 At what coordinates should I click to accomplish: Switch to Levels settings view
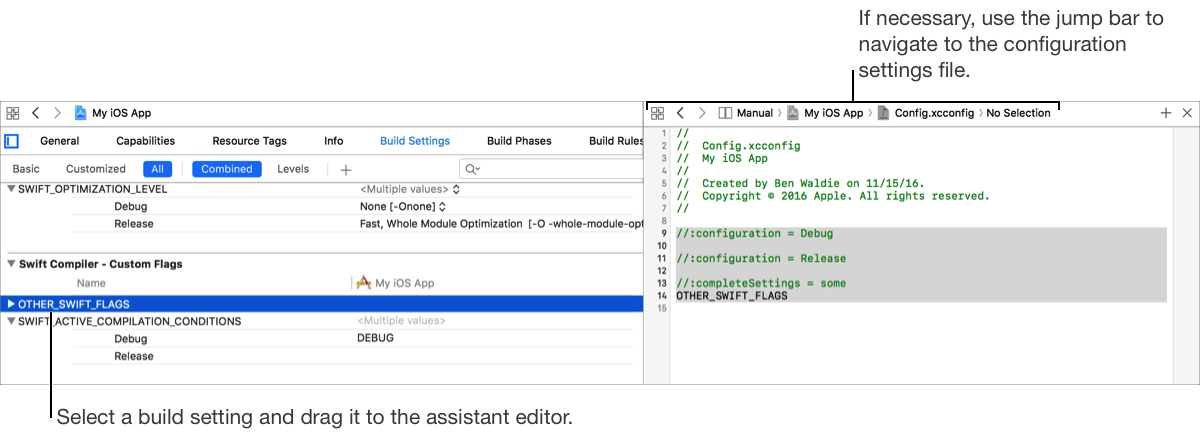point(293,169)
